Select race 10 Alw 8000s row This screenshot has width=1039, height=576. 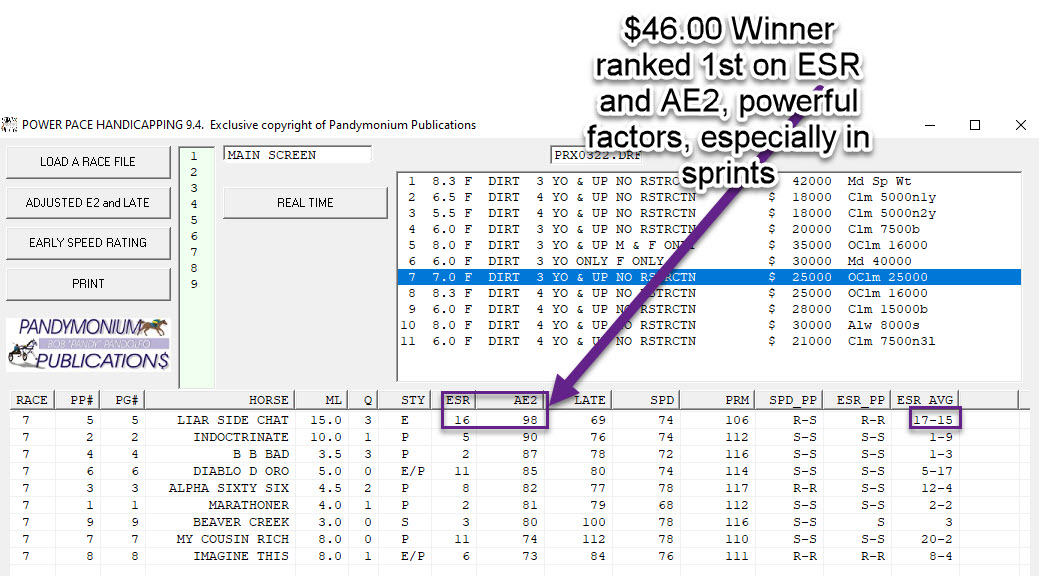pos(709,325)
